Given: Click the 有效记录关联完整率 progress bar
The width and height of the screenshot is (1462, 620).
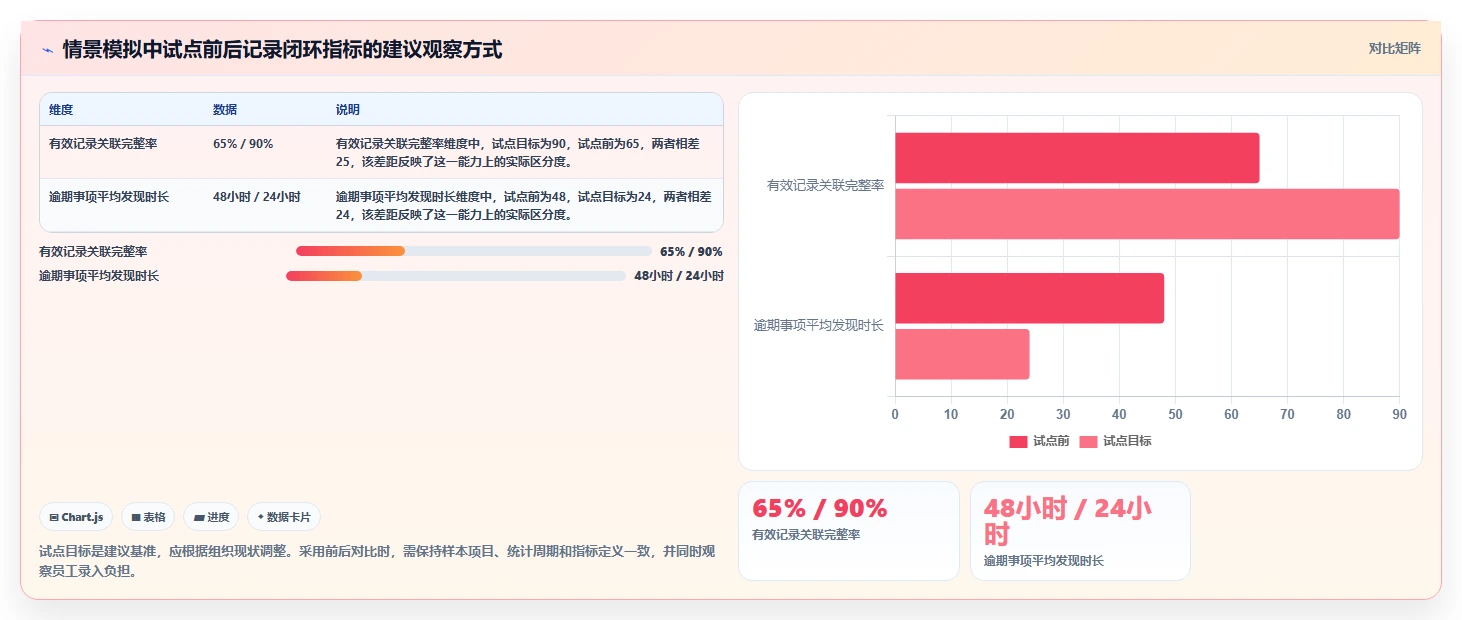Looking at the screenshot, I should click(x=474, y=251).
